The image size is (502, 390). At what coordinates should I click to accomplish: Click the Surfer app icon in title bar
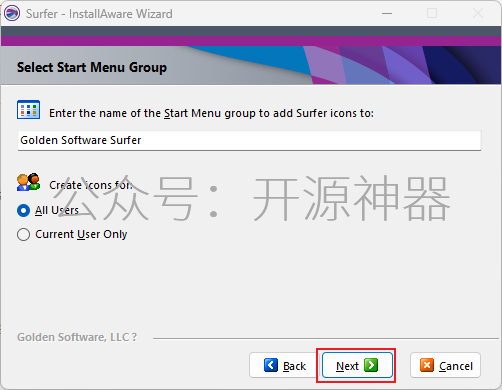point(12,14)
